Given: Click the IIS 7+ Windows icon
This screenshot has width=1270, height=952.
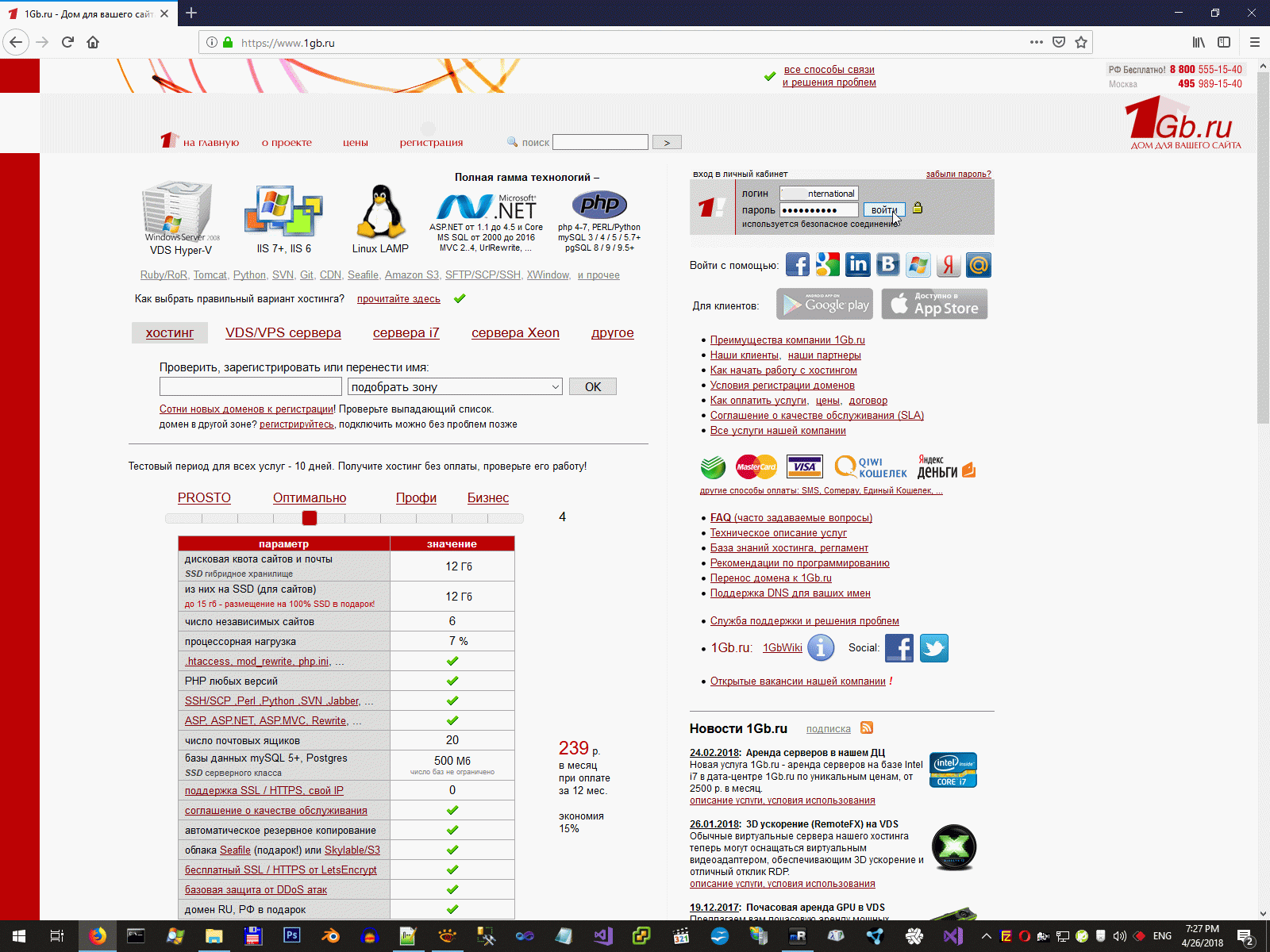Looking at the screenshot, I should 283,212.
